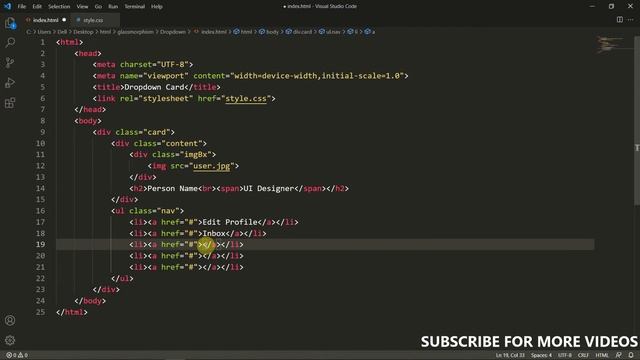Click line number 22 in gutter
640x360 pixels.
pos(40,278)
